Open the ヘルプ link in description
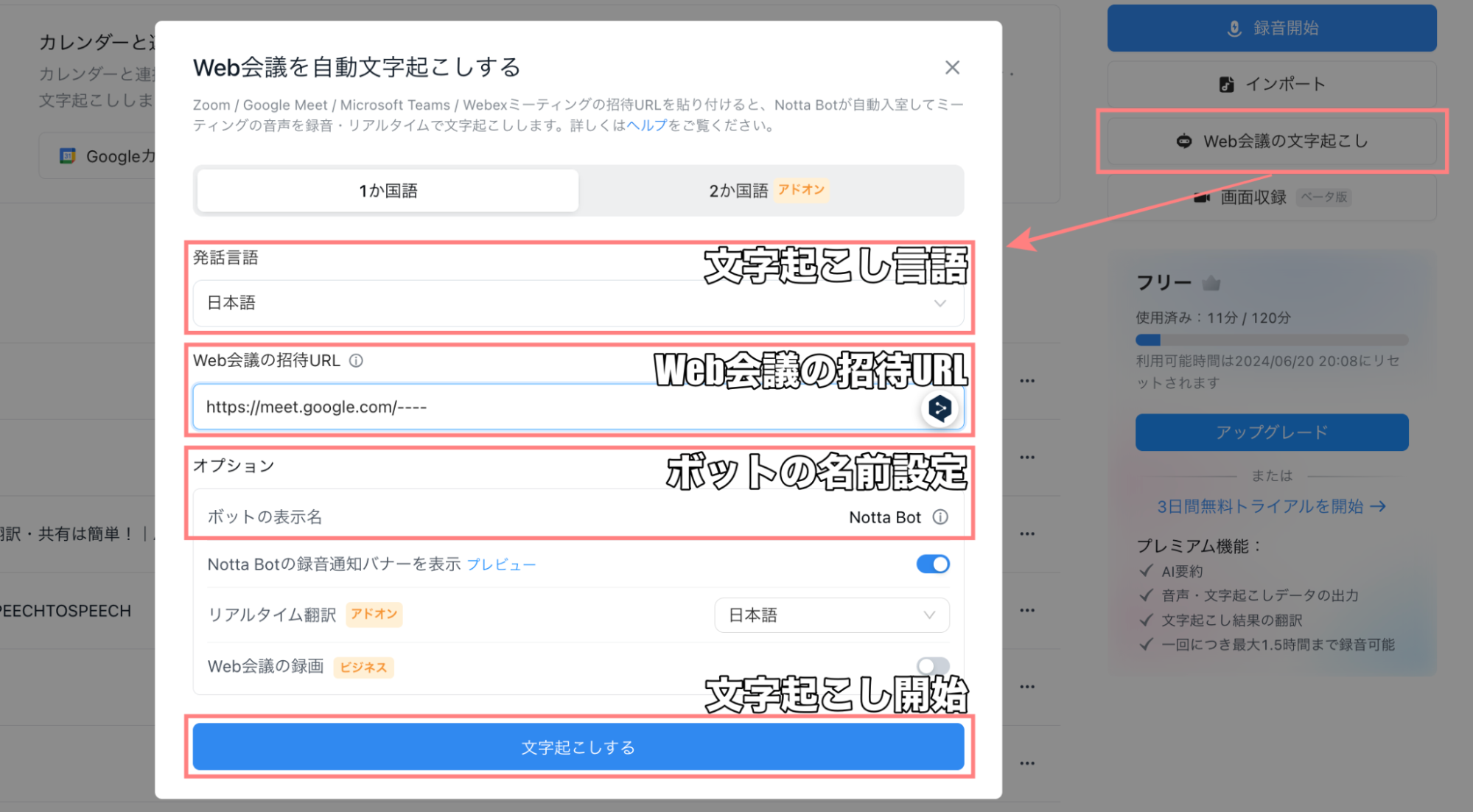The image size is (1473, 812). click(646, 126)
